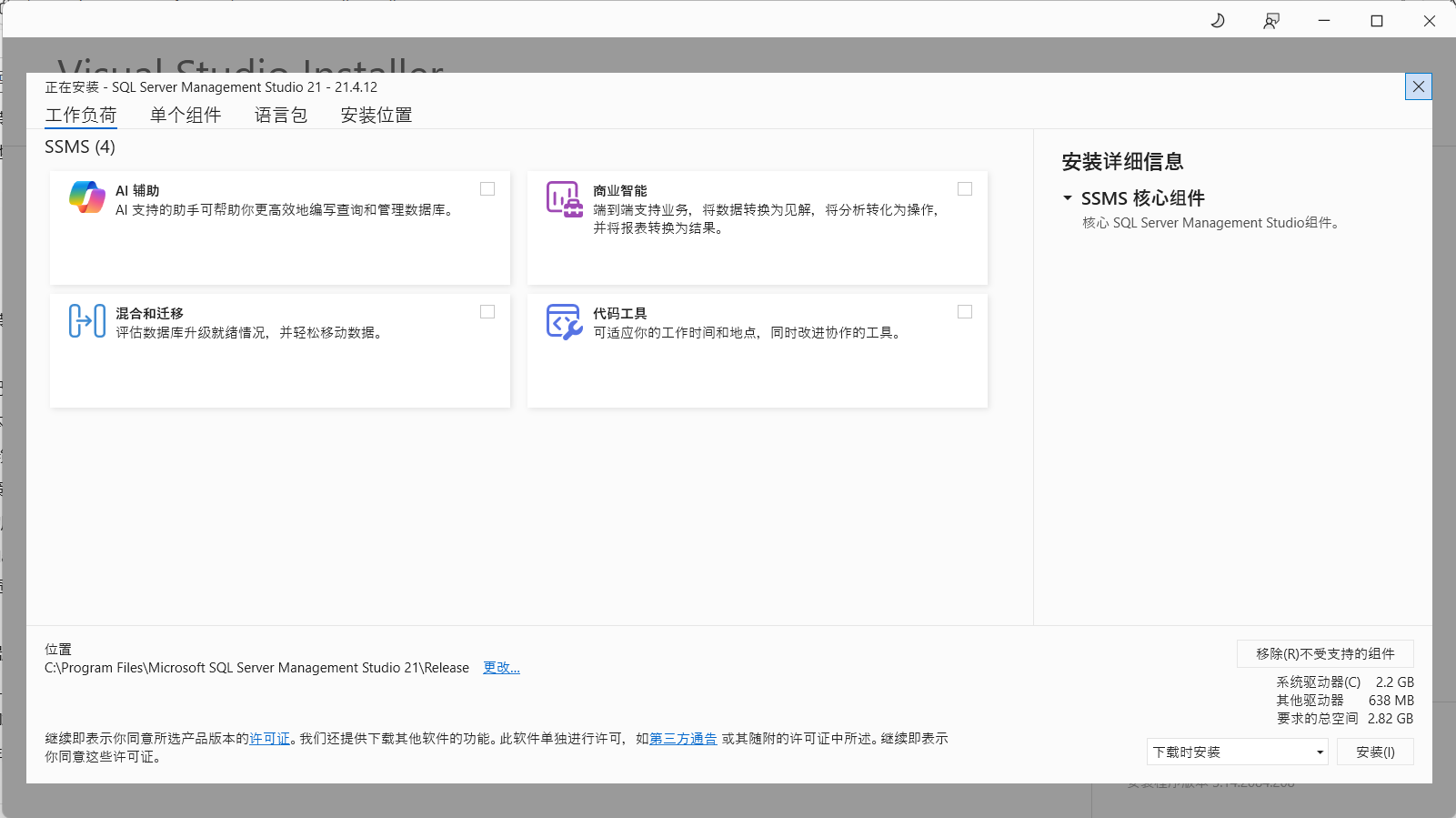
Task: Enable the 代码工具 workload checkbox
Action: 965,312
